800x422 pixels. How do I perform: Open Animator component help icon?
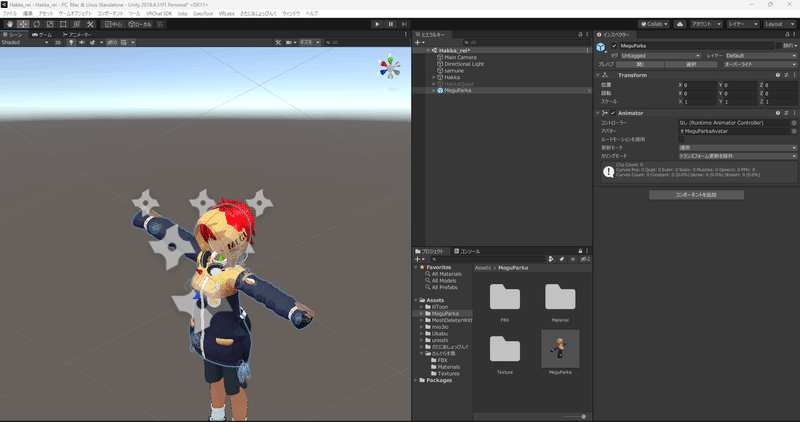(x=778, y=113)
